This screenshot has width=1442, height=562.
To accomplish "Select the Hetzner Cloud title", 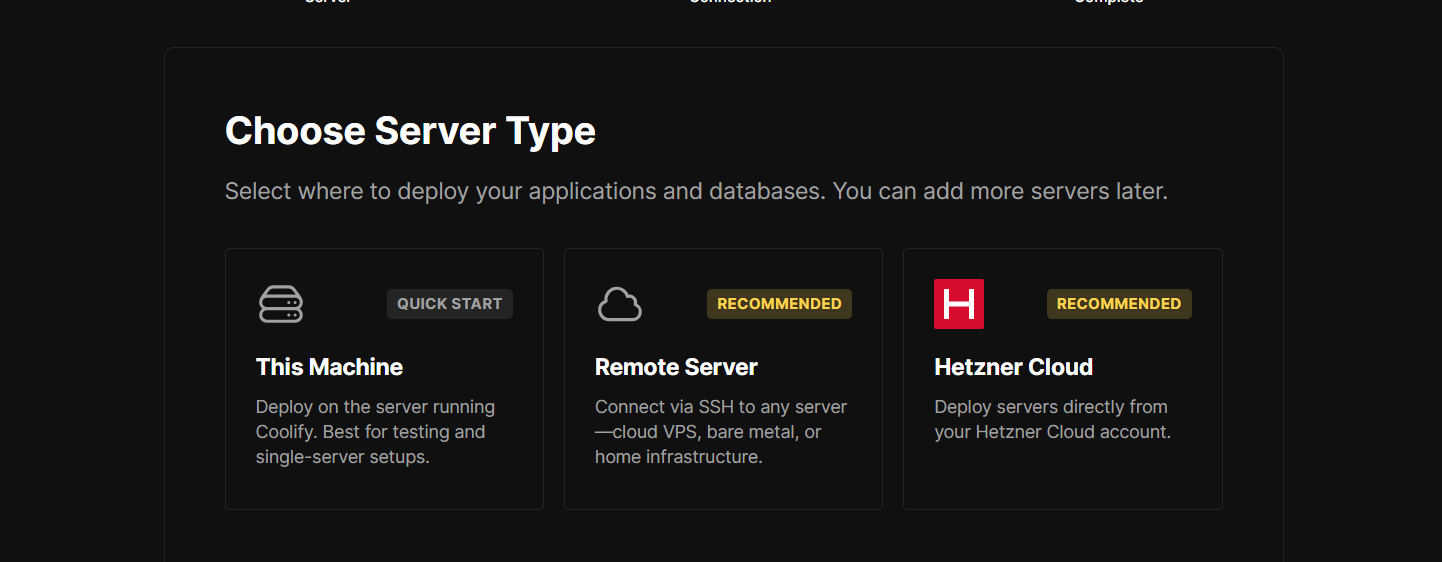I will click(1013, 367).
